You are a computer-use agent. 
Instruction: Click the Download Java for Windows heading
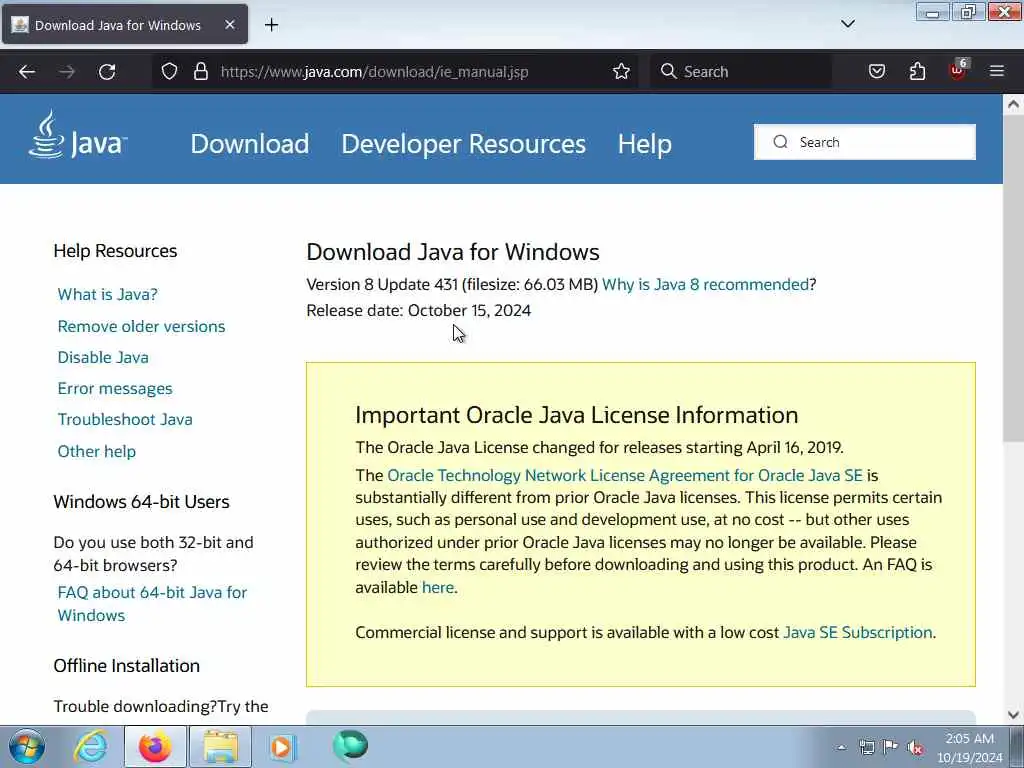coord(453,252)
